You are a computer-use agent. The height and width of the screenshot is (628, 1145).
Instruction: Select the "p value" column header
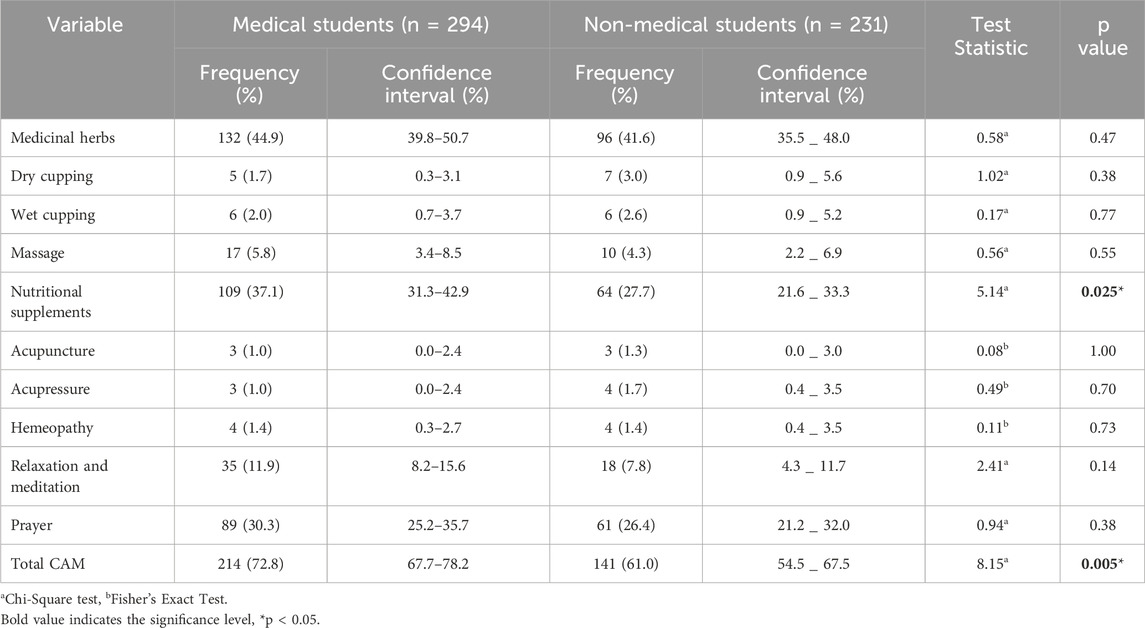pyautogui.click(x=1101, y=36)
